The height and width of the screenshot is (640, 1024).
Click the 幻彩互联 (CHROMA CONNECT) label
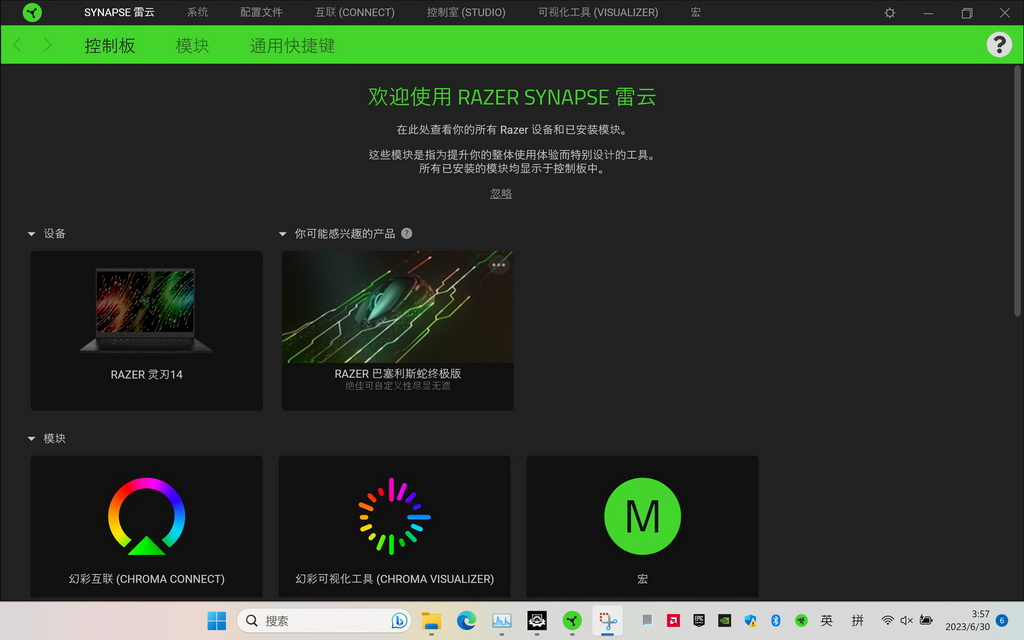[x=146, y=579]
